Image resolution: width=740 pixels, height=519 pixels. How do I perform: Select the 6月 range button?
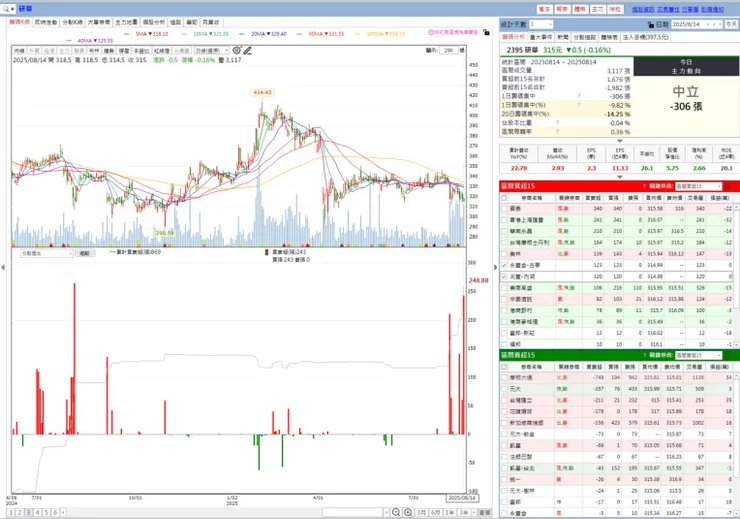pos(435,512)
